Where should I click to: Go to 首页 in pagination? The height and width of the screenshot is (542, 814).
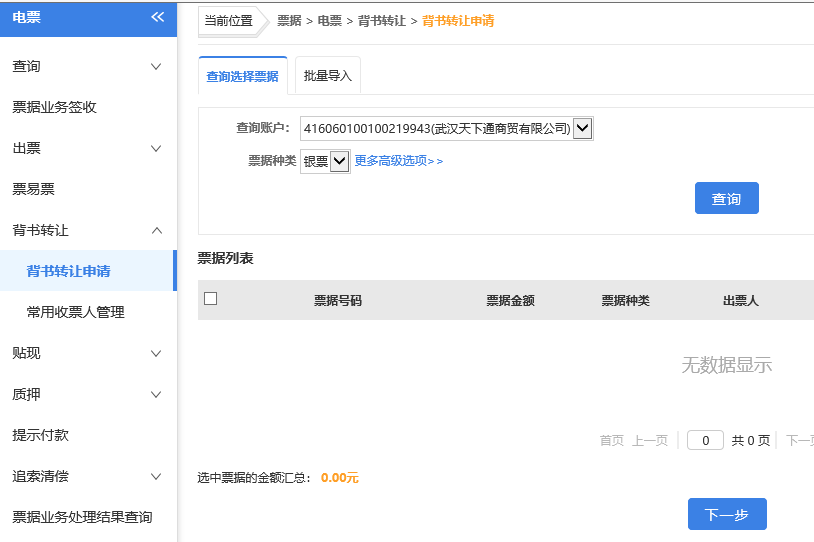click(x=612, y=441)
